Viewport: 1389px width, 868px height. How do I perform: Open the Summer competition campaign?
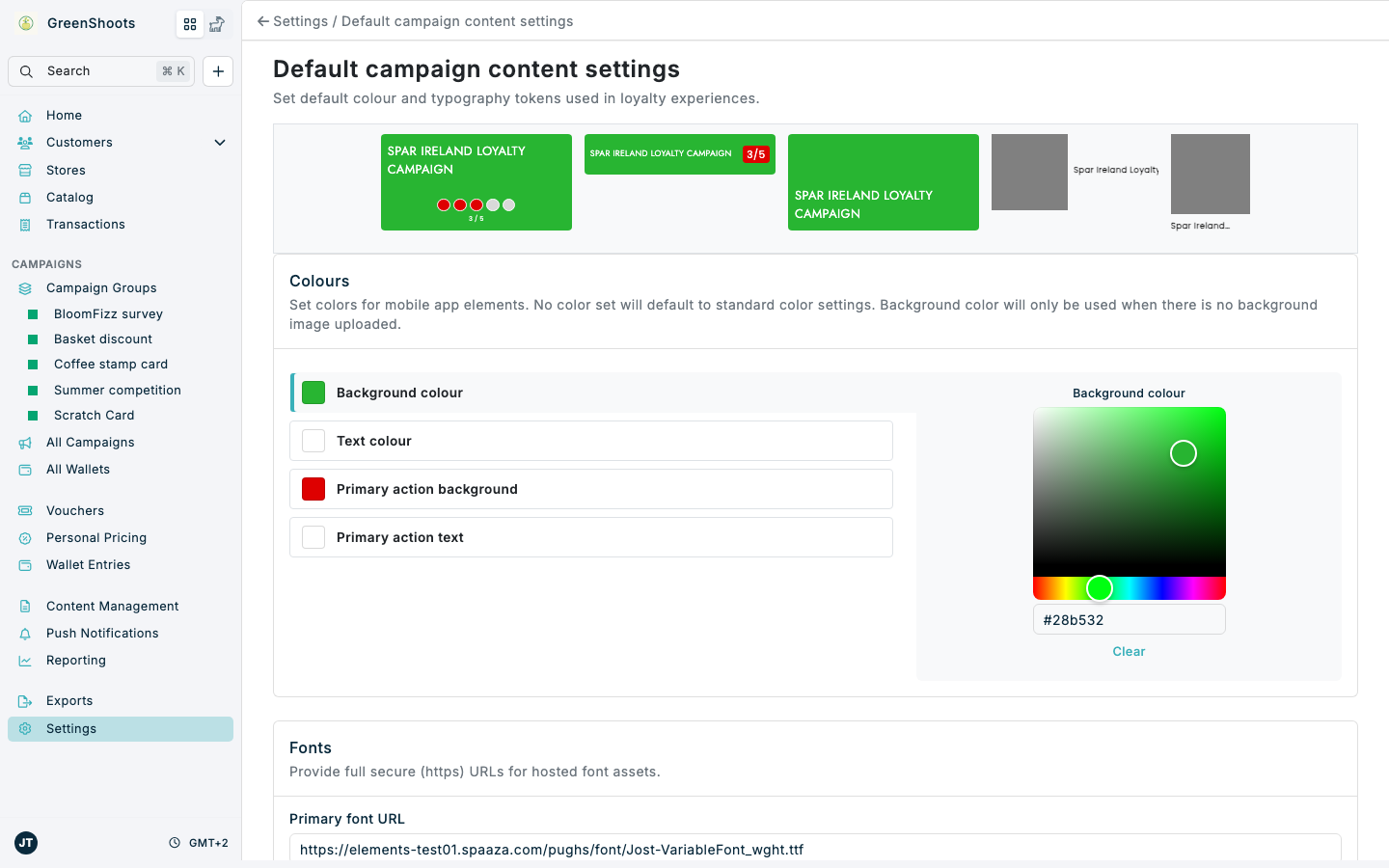[118, 391]
